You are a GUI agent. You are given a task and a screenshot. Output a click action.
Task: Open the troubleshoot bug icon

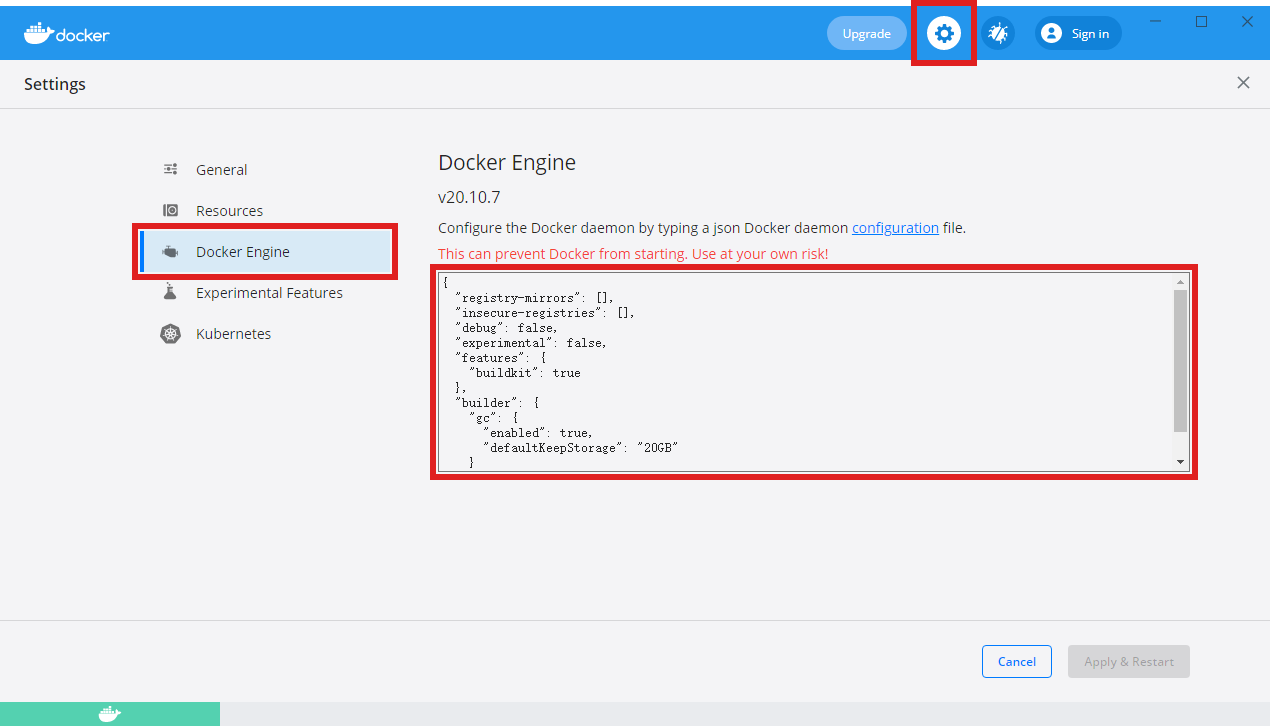[x=998, y=33]
